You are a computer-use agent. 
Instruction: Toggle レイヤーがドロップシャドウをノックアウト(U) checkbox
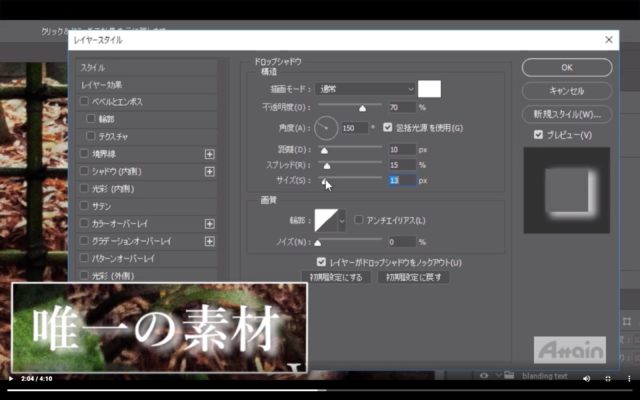(321, 262)
